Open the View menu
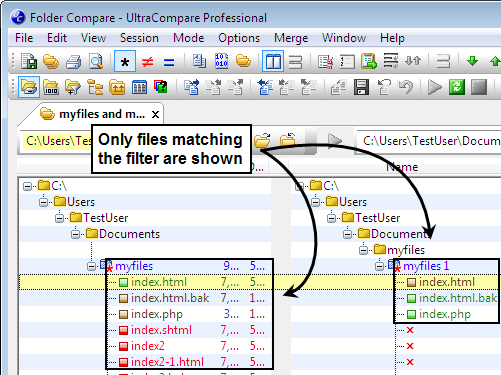This screenshot has height=375, width=501. pyautogui.click(x=93, y=38)
